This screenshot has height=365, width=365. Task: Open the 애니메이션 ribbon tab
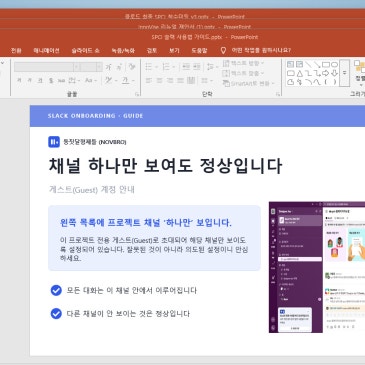click(46, 51)
